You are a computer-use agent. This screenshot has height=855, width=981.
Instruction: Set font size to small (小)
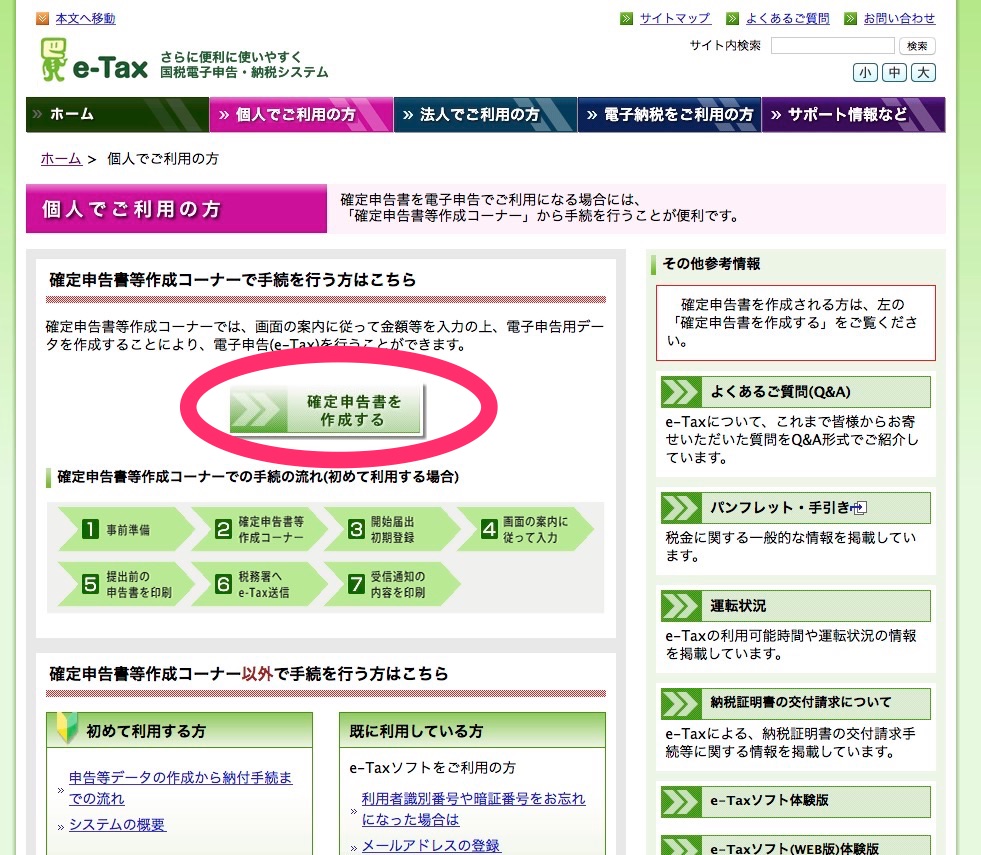(x=865, y=73)
